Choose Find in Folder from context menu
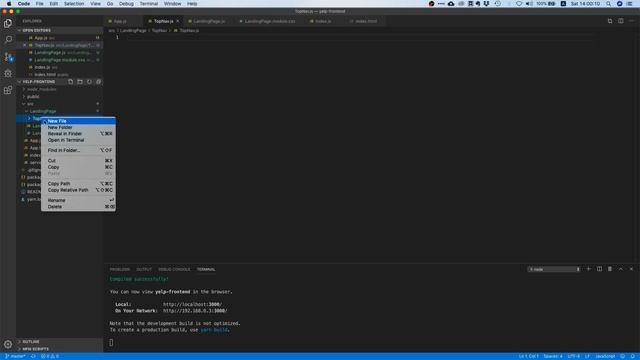640x360 pixels. [78, 150]
